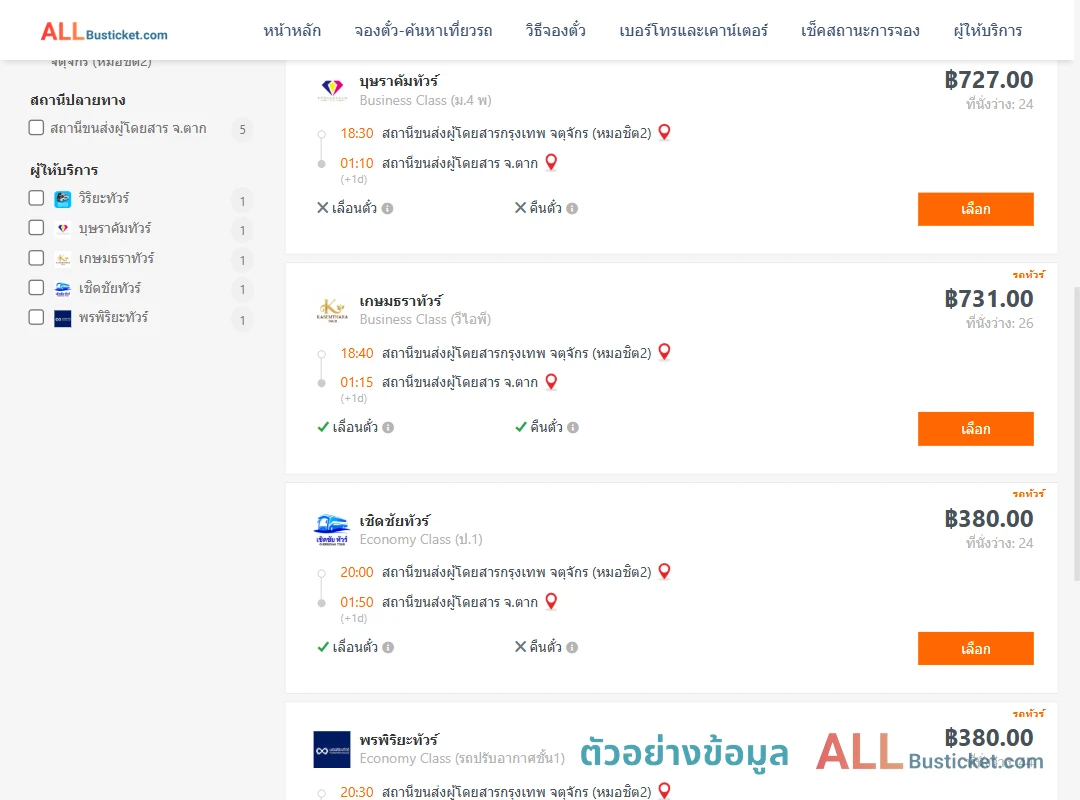Click พรพิริยะทัวร์ logo in trip card
1080x800 pixels.
[x=332, y=750]
